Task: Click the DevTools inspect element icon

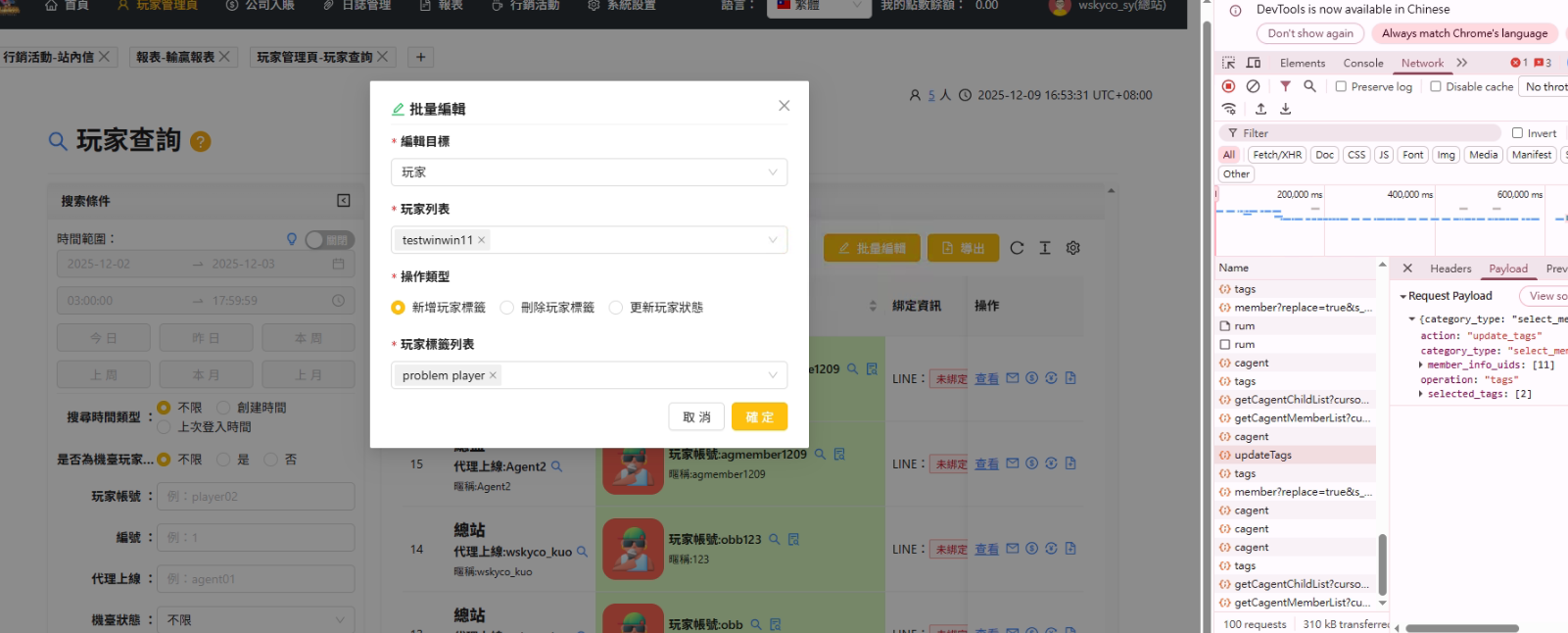Action: (x=1228, y=63)
